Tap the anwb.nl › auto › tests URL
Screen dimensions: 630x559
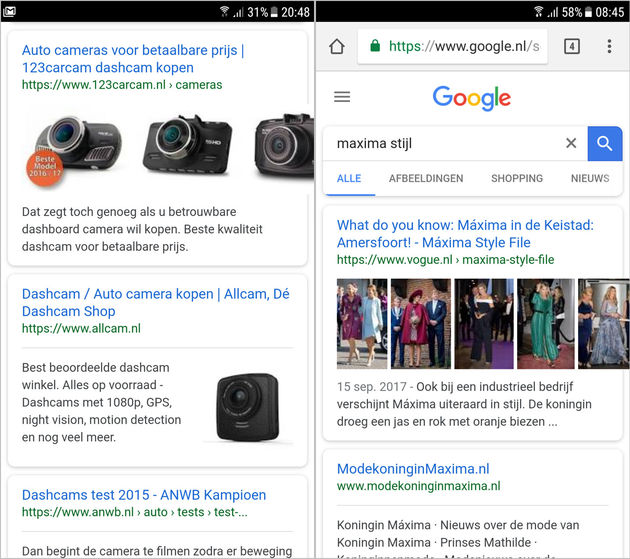point(134,512)
